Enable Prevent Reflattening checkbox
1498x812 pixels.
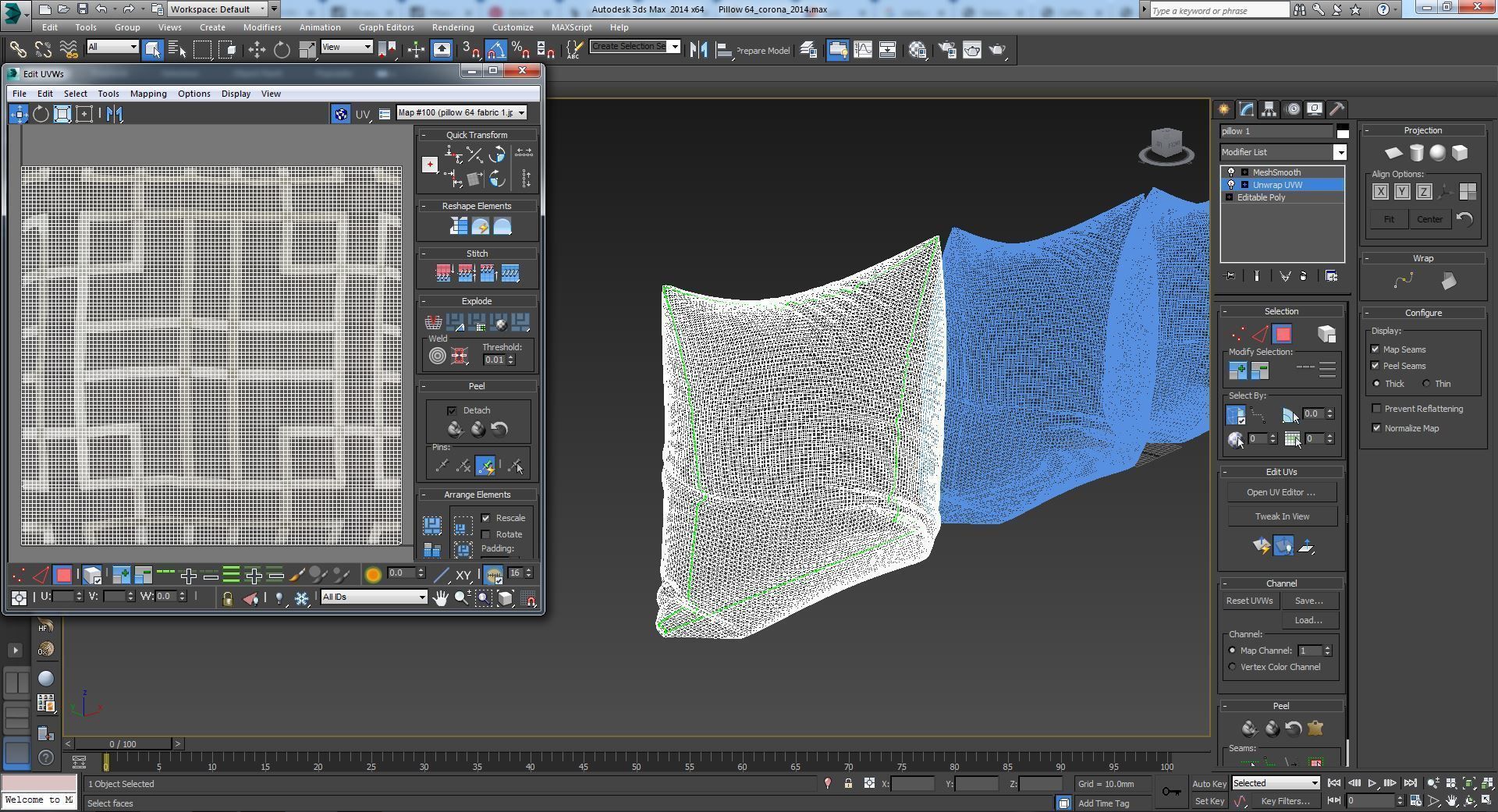[1377, 409]
